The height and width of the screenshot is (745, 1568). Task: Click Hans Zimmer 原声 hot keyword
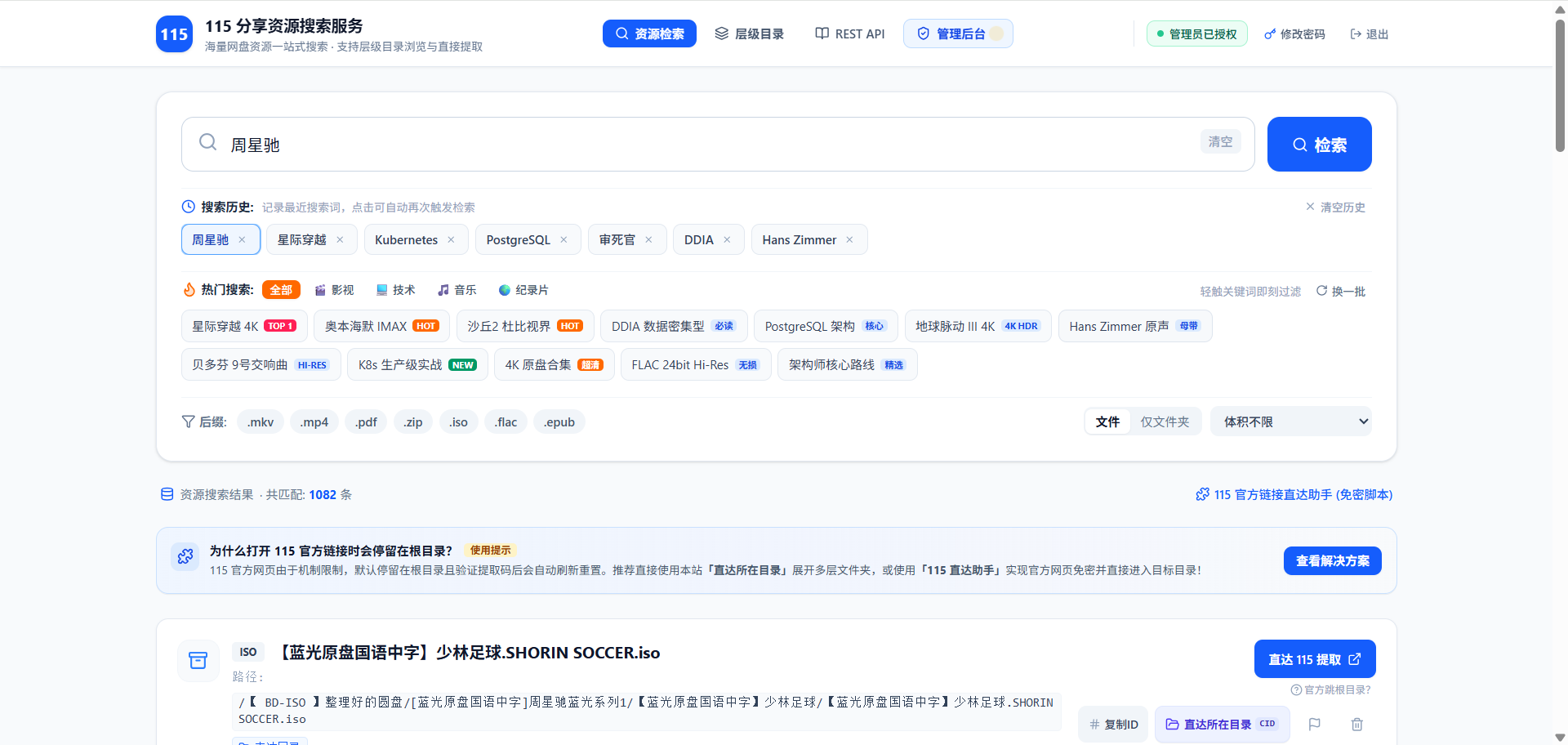pyautogui.click(x=1135, y=326)
